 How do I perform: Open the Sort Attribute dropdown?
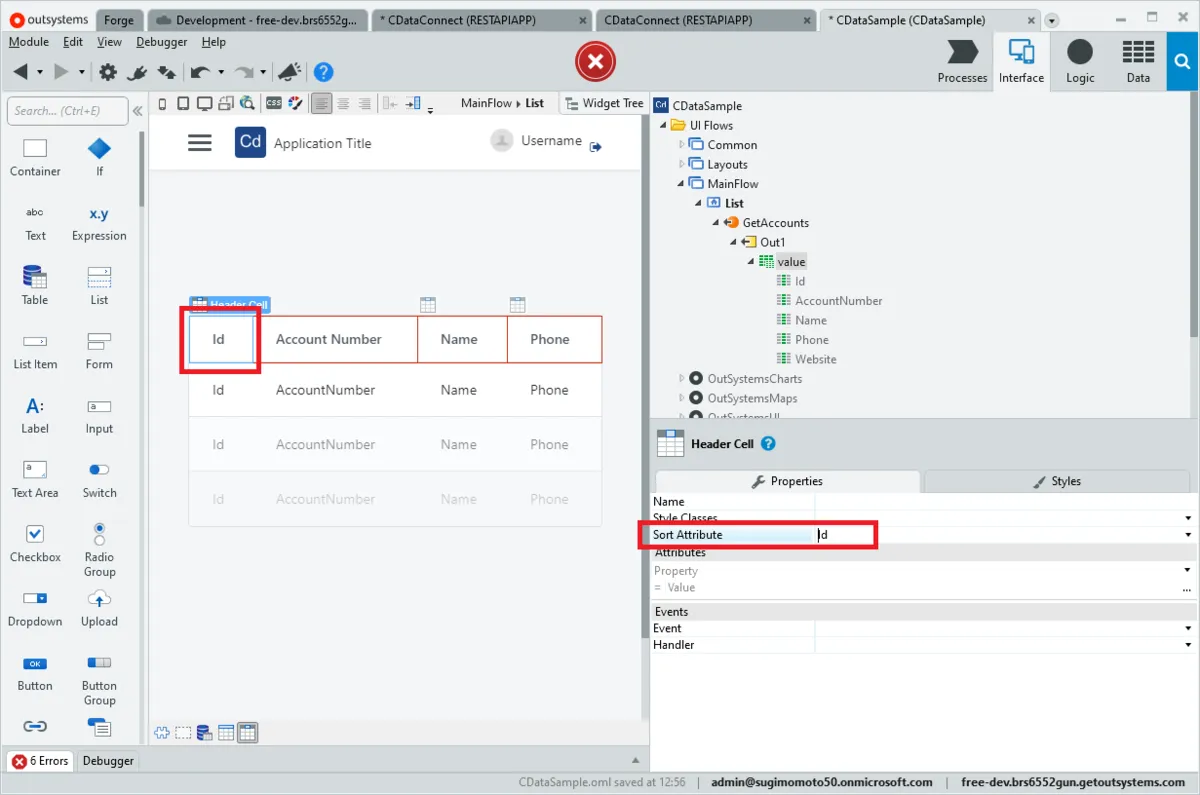(x=1188, y=535)
